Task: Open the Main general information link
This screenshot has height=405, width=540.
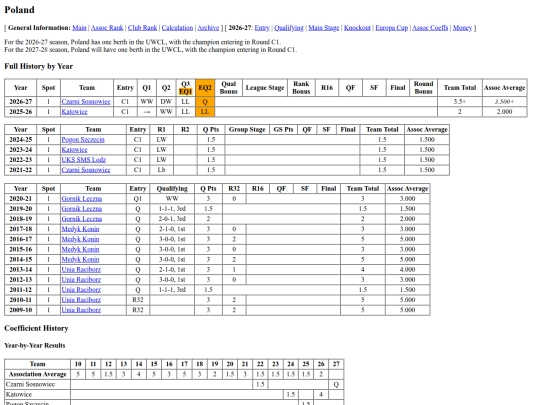Action: (x=79, y=28)
